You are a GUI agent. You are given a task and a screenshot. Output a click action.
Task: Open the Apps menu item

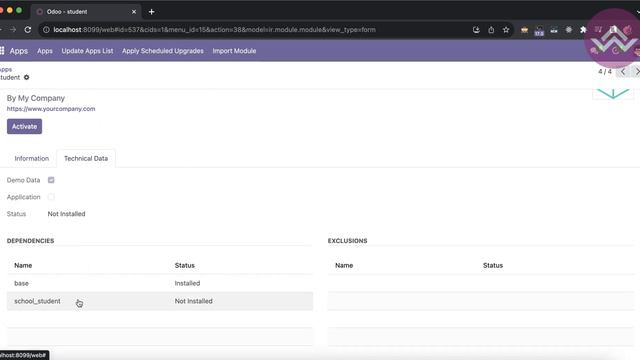(45, 51)
